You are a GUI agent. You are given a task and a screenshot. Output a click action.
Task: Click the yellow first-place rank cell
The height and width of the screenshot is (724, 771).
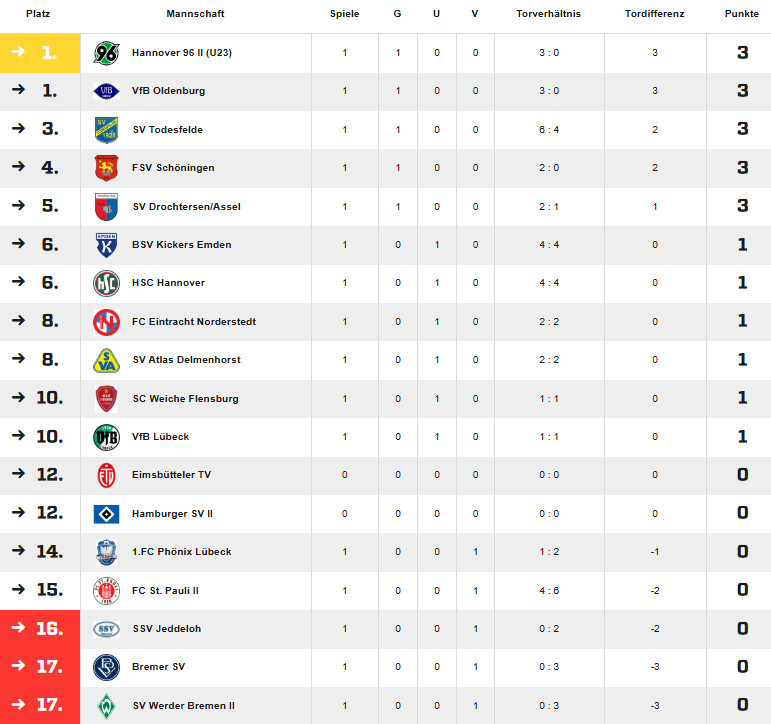pos(40,53)
